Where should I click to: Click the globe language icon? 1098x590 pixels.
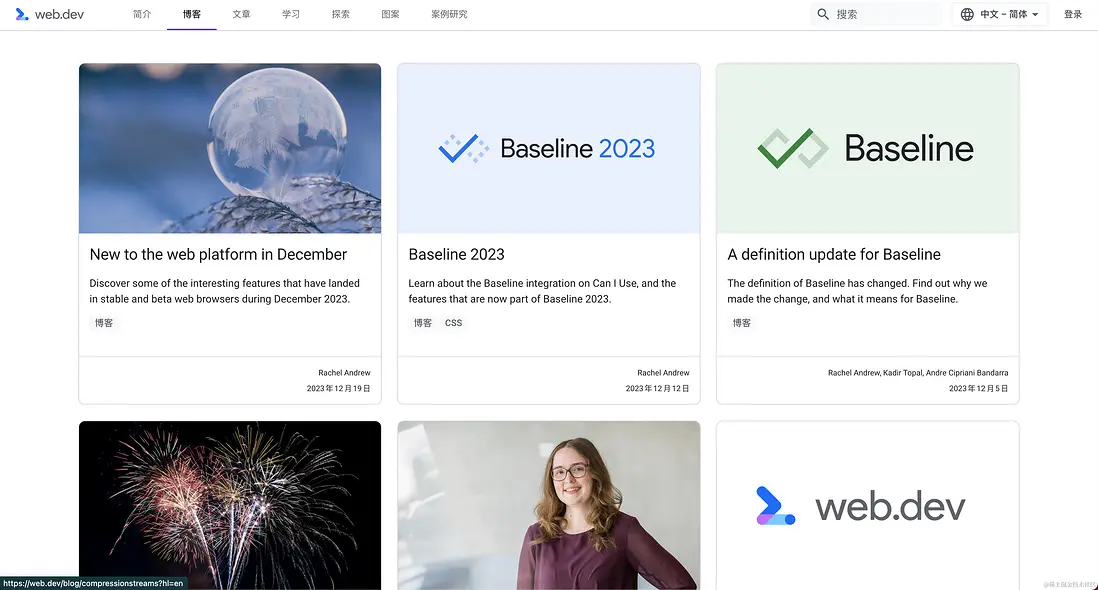(967, 14)
